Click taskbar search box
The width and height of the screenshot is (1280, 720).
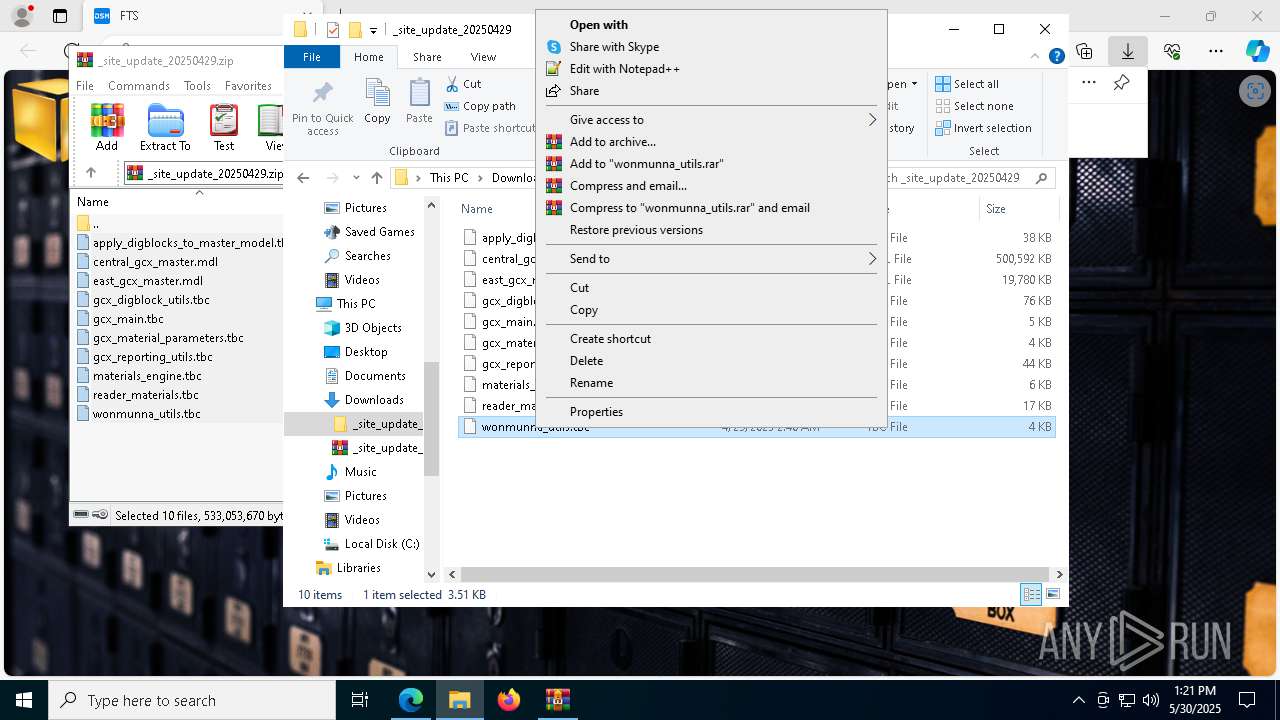192,700
